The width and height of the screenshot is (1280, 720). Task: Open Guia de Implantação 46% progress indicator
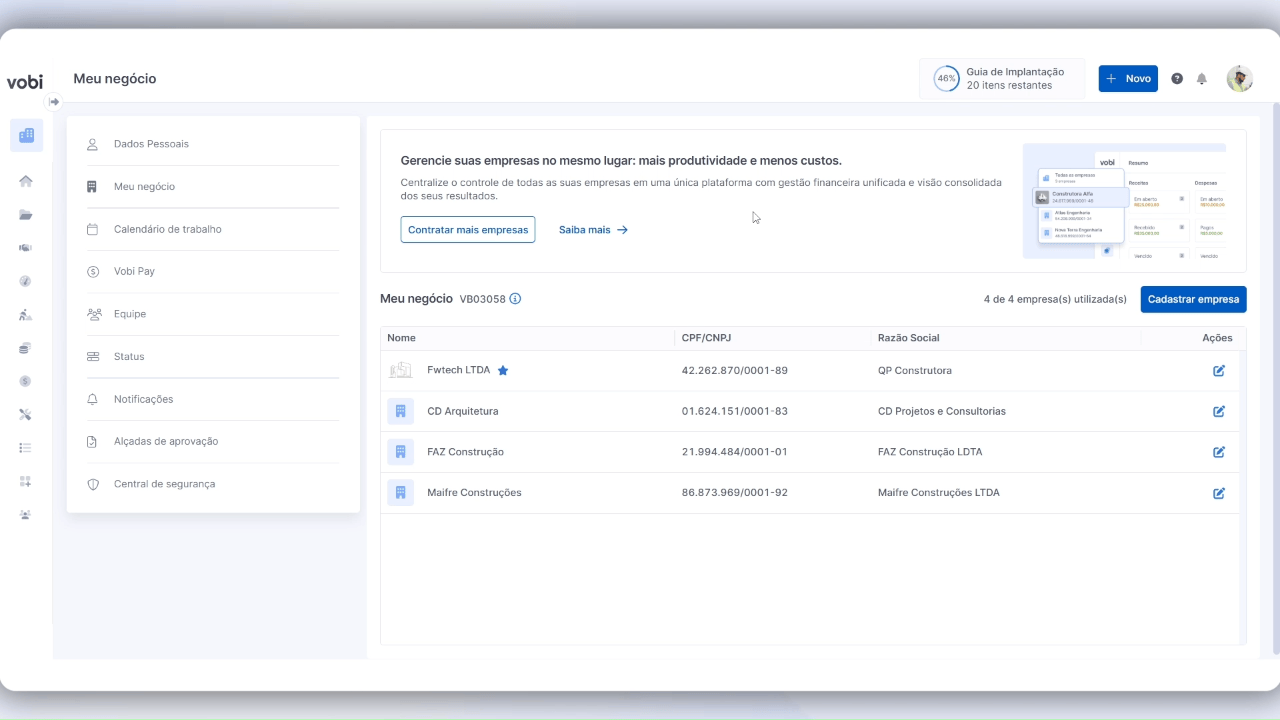[1001, 79]
